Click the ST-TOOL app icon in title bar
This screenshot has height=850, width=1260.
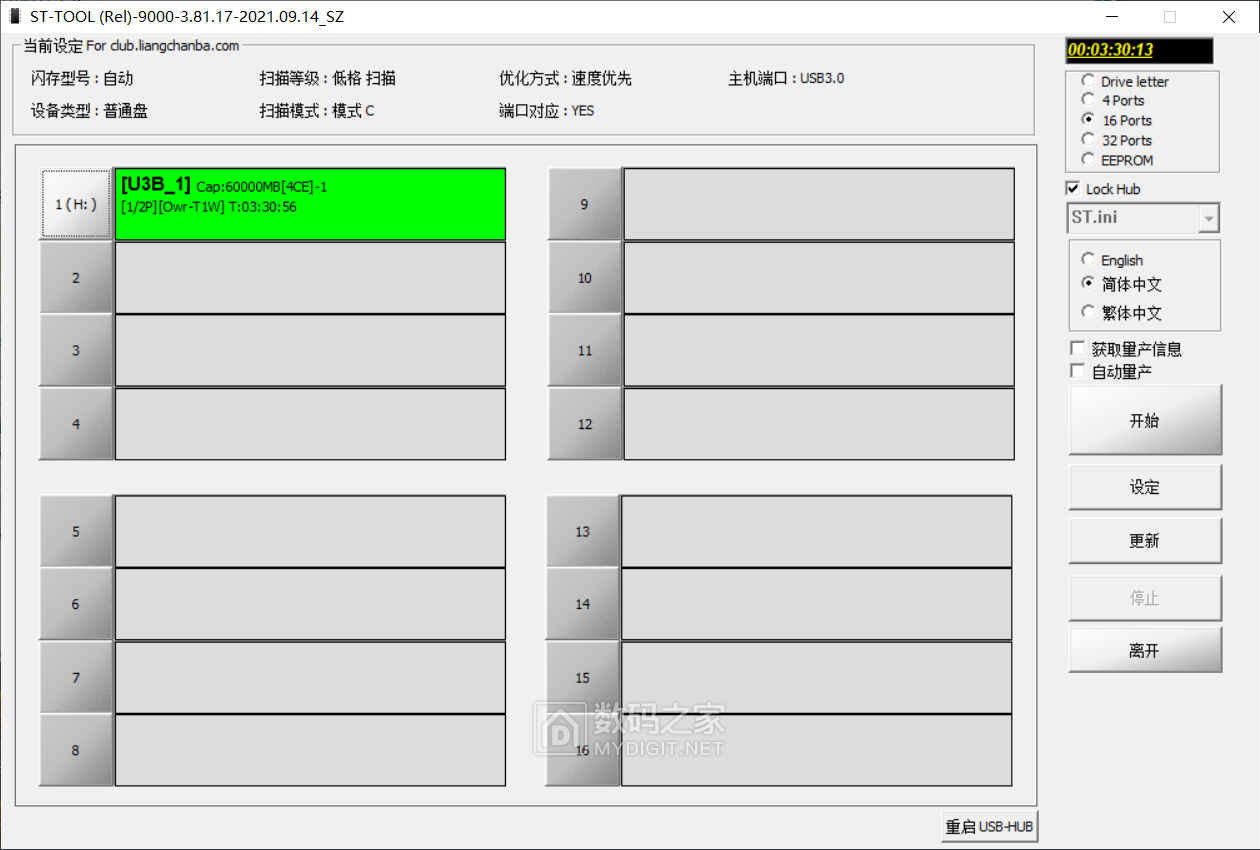click(x=14, y=17)
